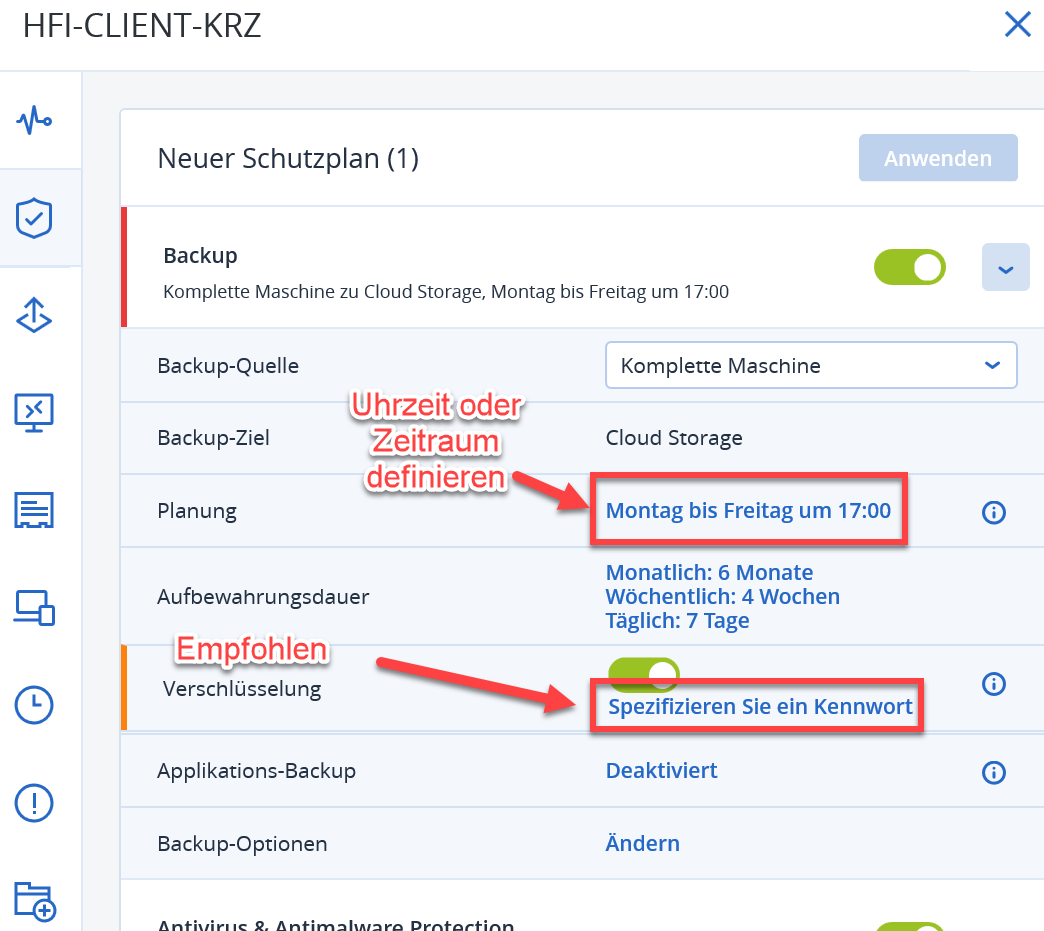The width and height of the screenshot is (1044, 931).
Task: Click the devices monitor sidebar icon
Action: click(x=34, y=607)
